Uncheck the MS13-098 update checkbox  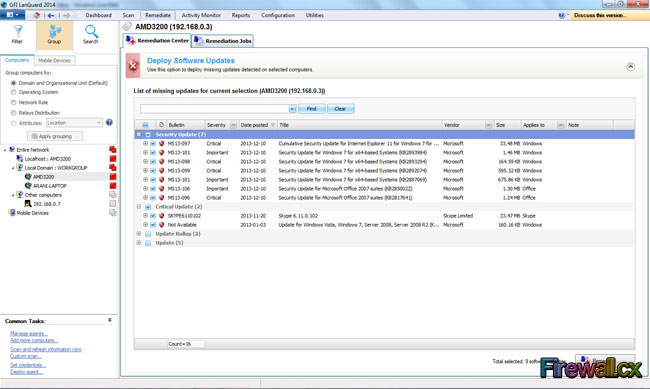153,162
